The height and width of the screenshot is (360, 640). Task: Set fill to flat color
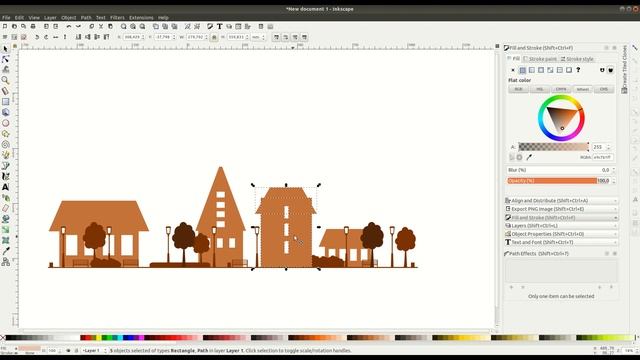tap(522, 70)
